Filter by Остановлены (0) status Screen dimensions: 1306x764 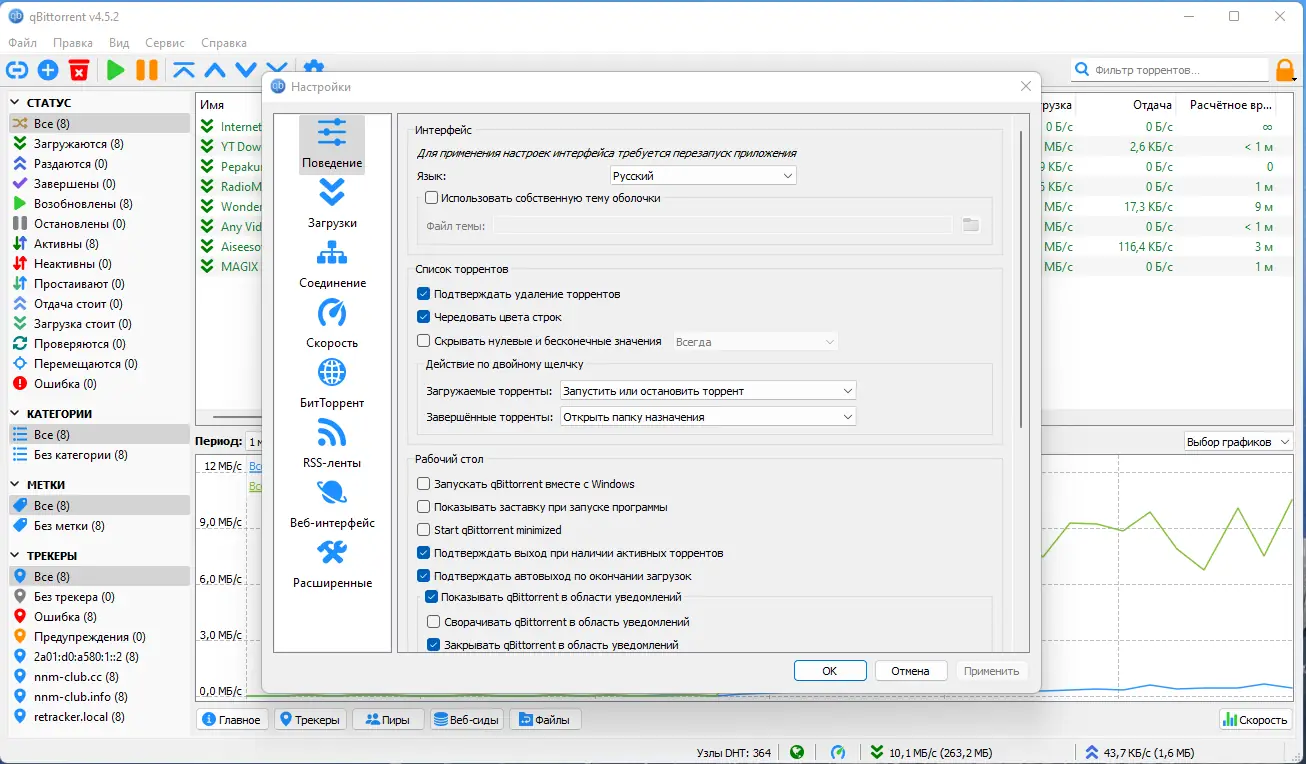pos(99,224)
